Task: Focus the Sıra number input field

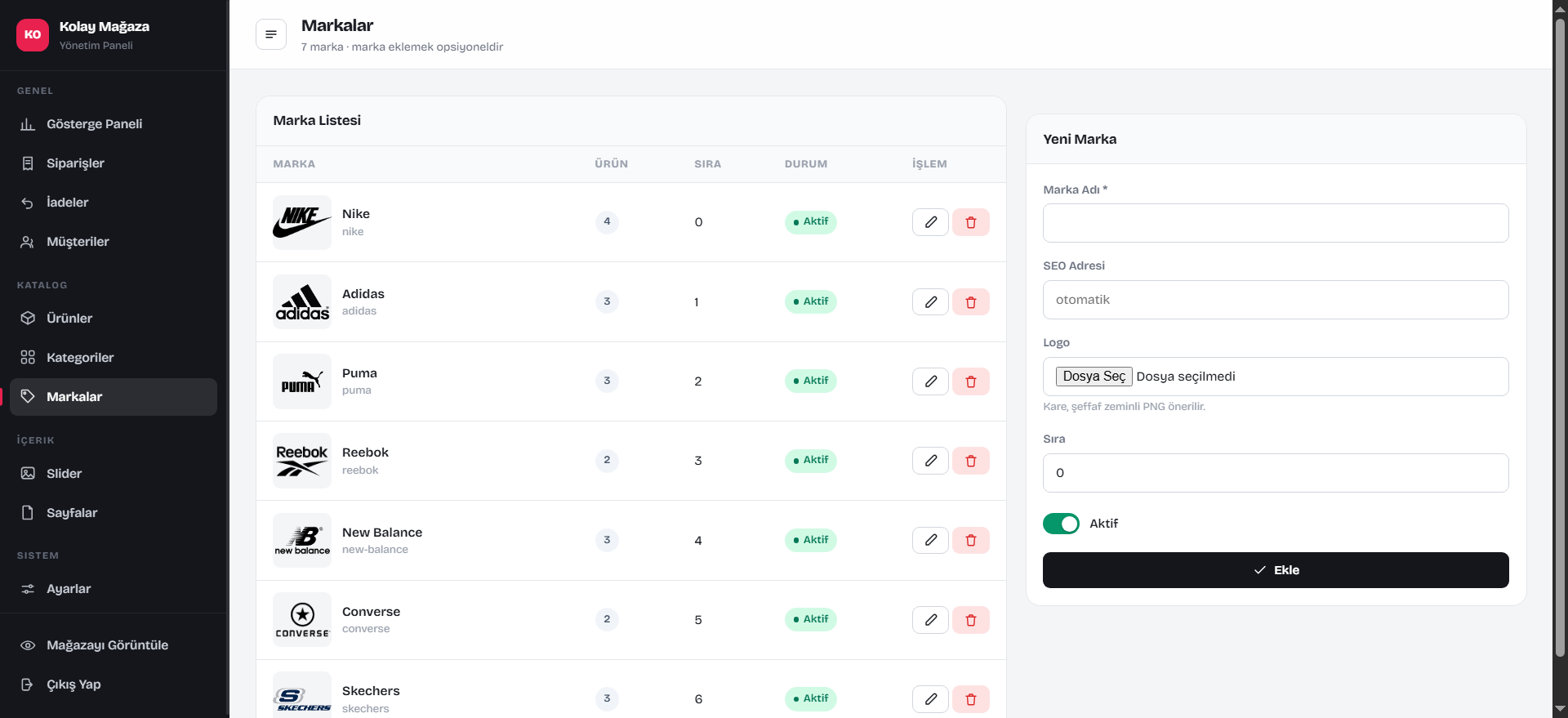Action: pos(1276,473)
